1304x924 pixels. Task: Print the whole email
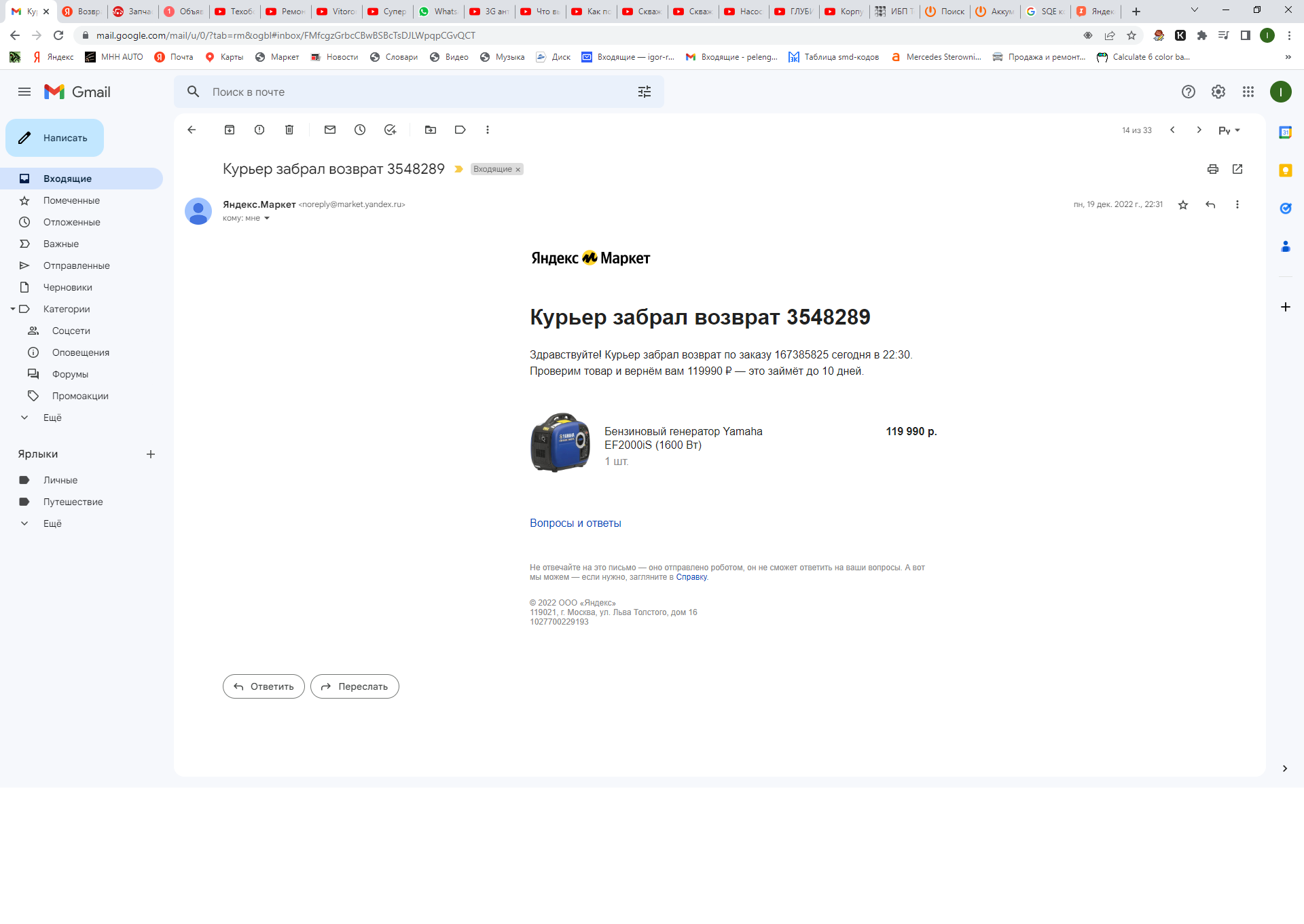point(1213,169)
